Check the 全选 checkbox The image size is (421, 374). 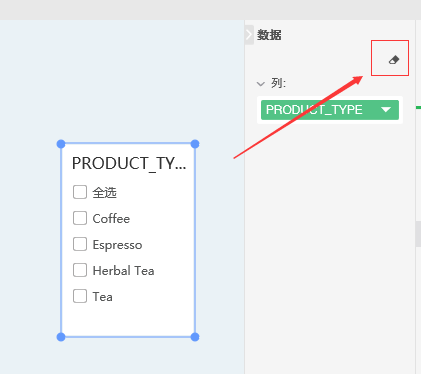pyautogui.click(x=80, y=192)
